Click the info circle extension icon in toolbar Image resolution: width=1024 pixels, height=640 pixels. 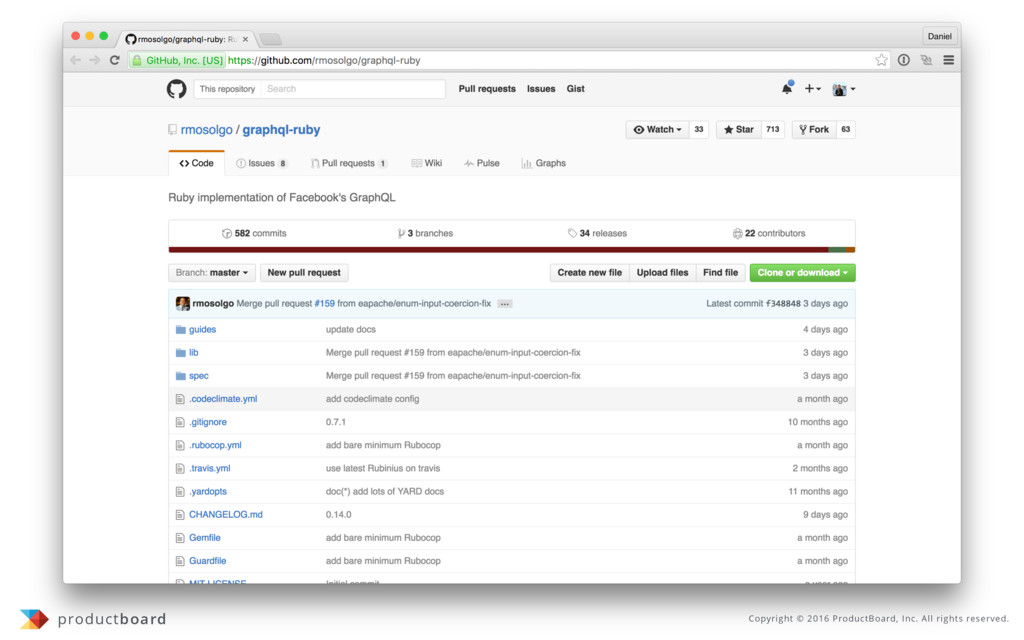[x=904, y=60]
